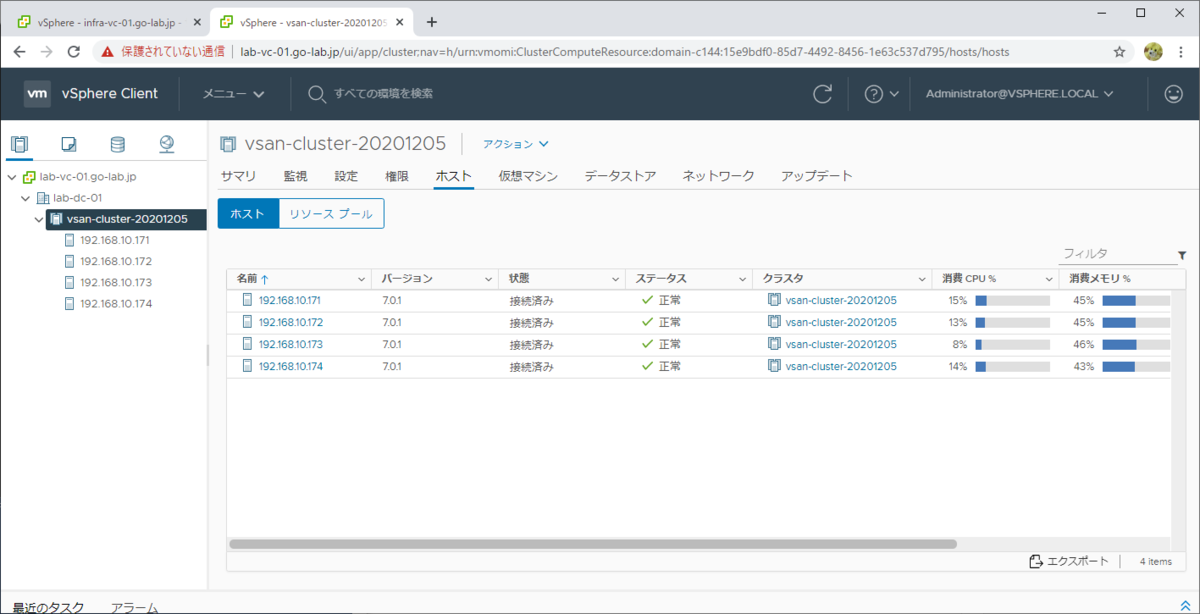Screen dimensions: 1200x614
Task: Open VMs and Templates inventory view icon
Action: point(69,145)
